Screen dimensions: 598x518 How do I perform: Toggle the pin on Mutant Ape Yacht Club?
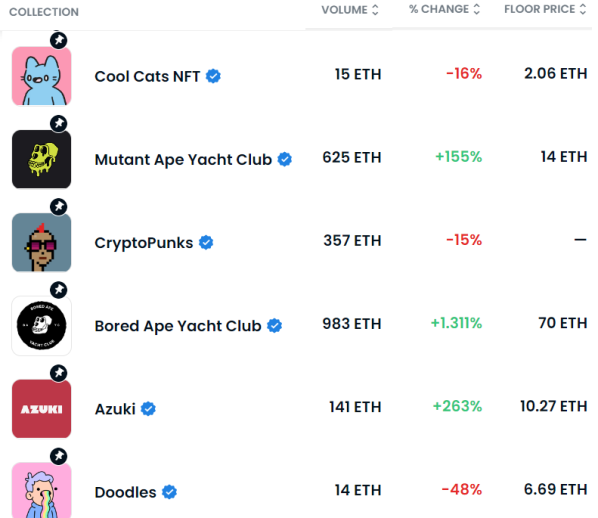(59, 124)
